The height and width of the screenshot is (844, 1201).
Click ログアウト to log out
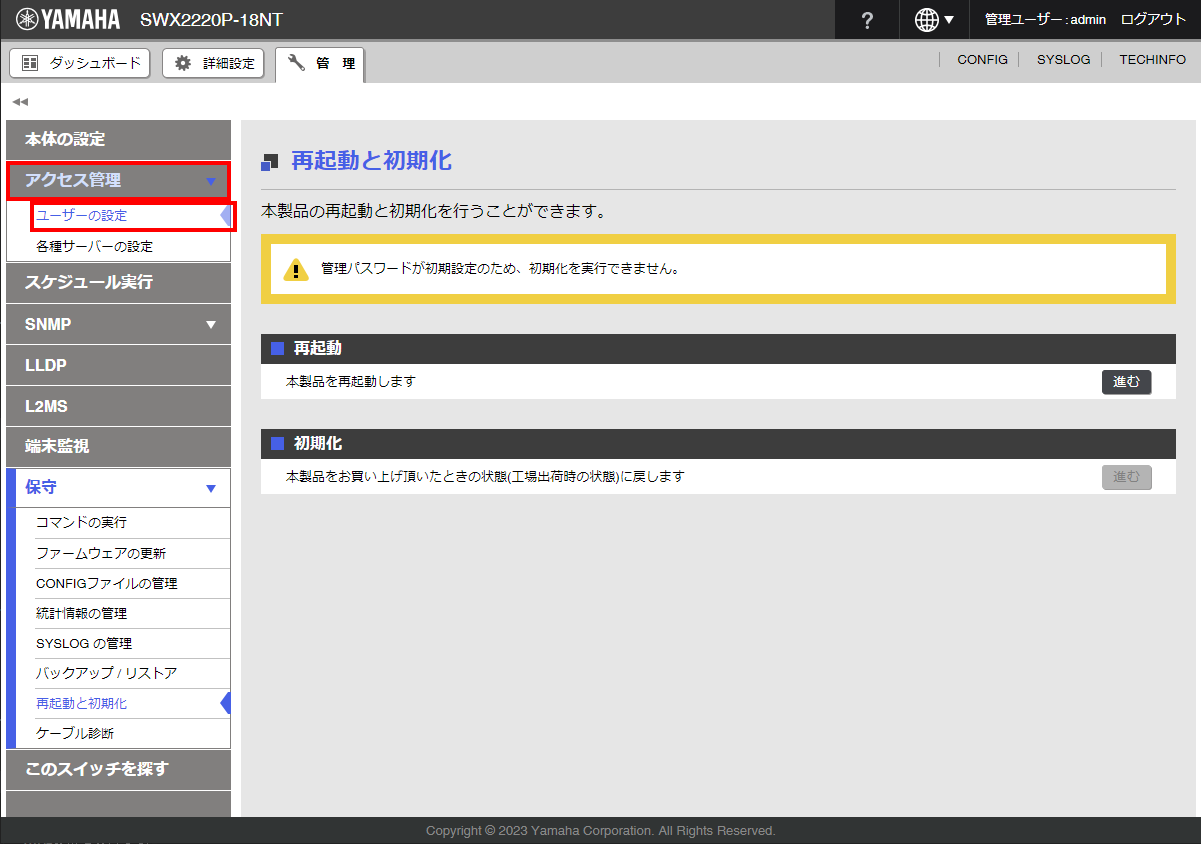1153,20
